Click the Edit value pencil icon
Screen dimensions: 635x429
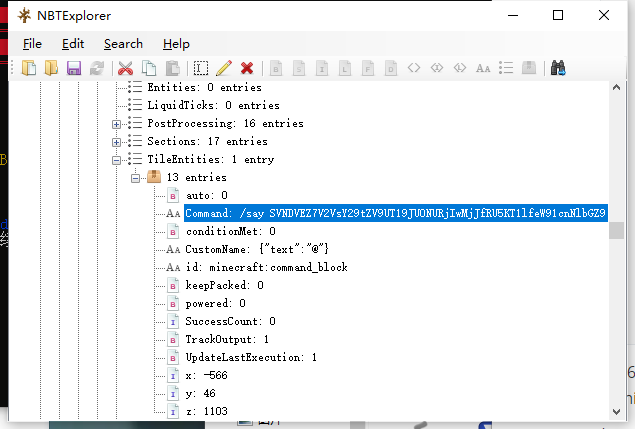pos(223,68)
